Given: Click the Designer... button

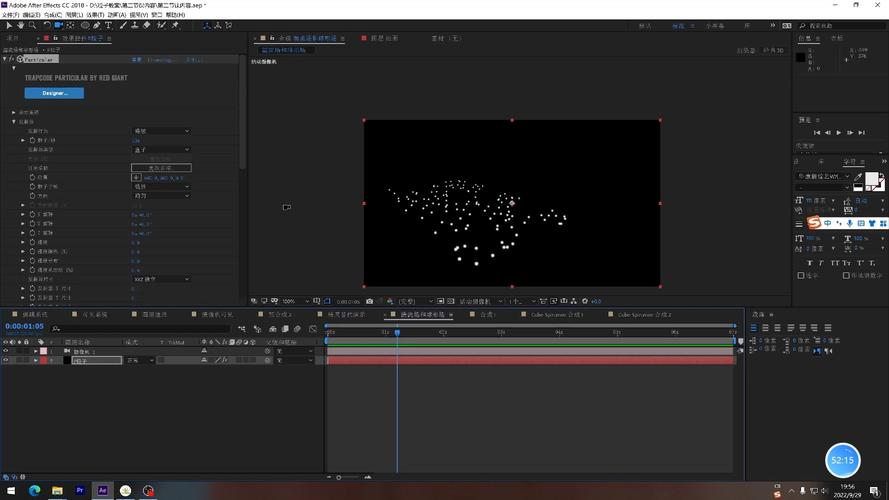Looking at the screenshot, I should 54,93.
